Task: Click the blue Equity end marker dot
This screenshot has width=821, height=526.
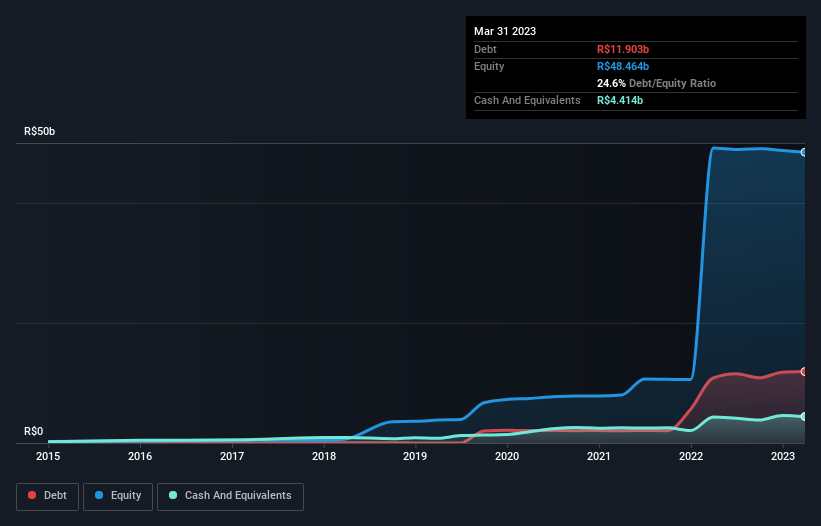Action: (804, 152)
